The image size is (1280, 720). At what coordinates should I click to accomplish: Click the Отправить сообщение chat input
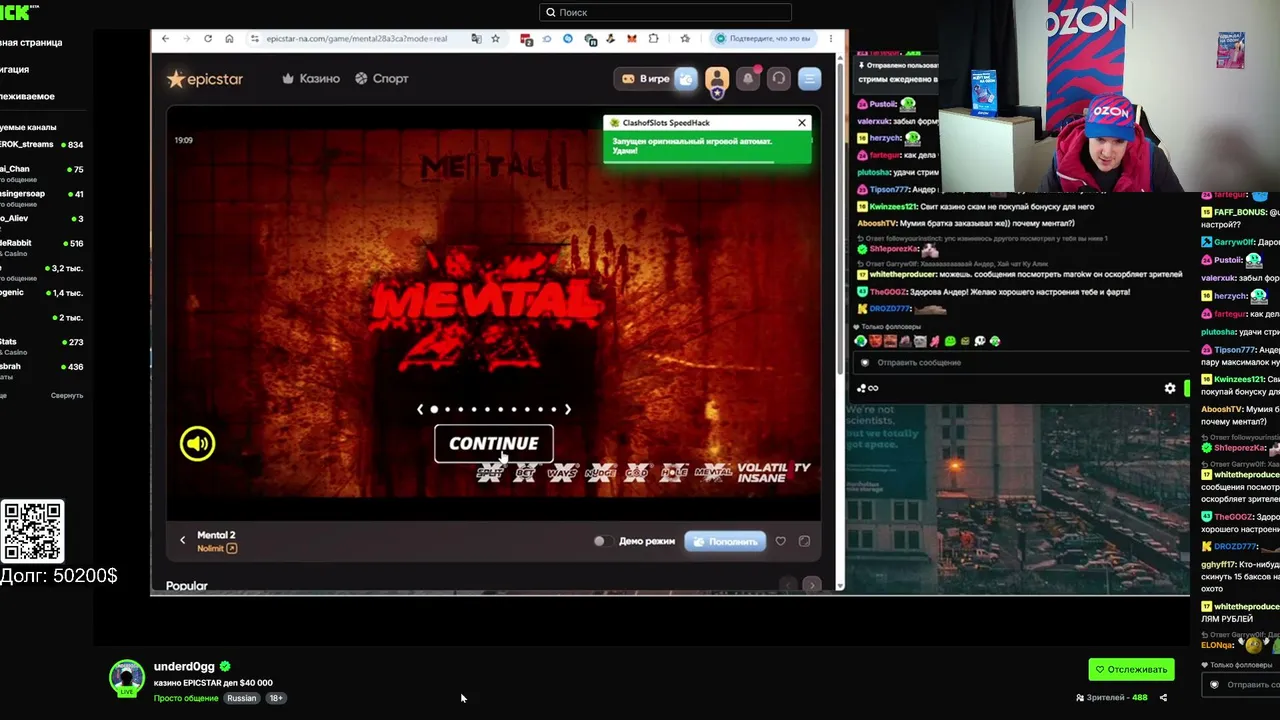pos(1020,362)
